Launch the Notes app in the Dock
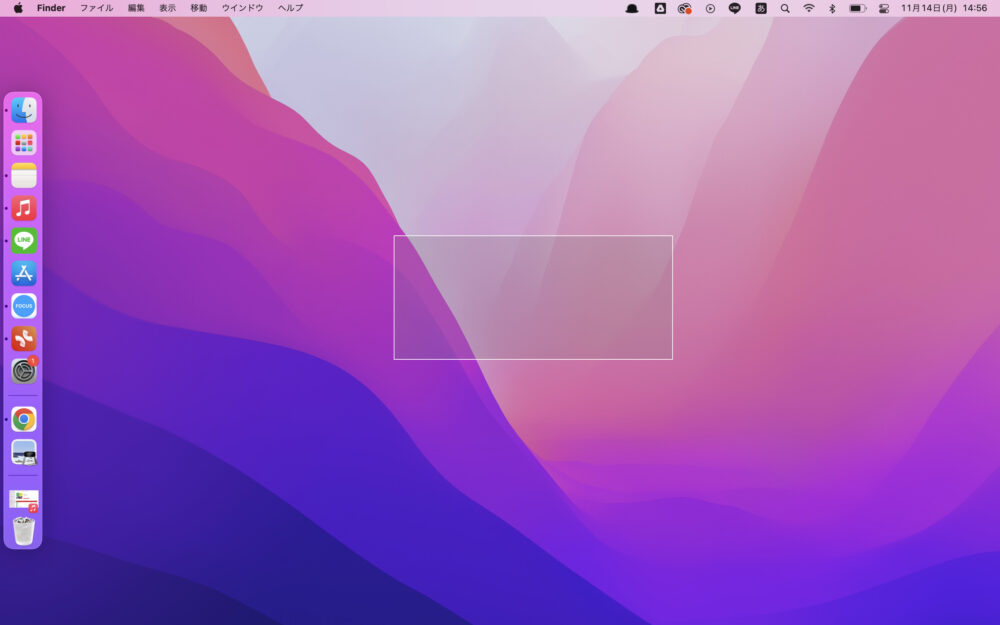The height and width of the screenshot is (625, 1000). pyautogui.click(x=24, y=175)
